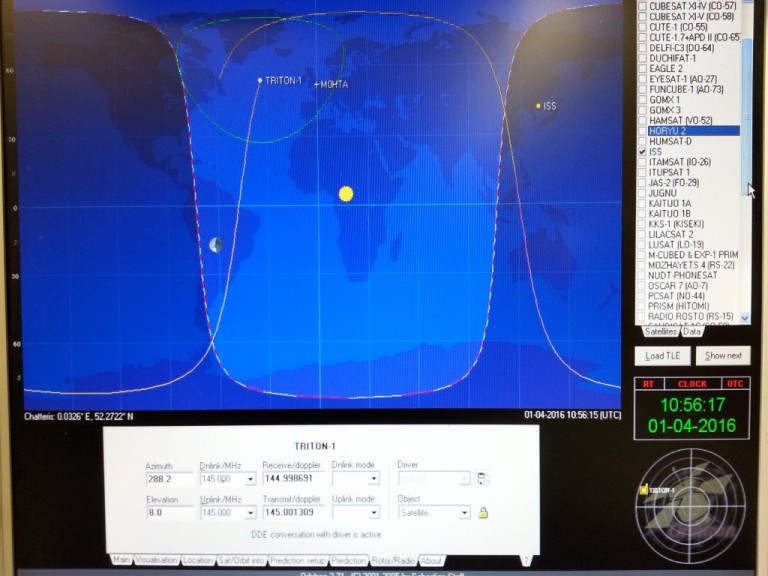Click the Chatteris location status text
Screen dimensions: 768x576
pos(78,416)
